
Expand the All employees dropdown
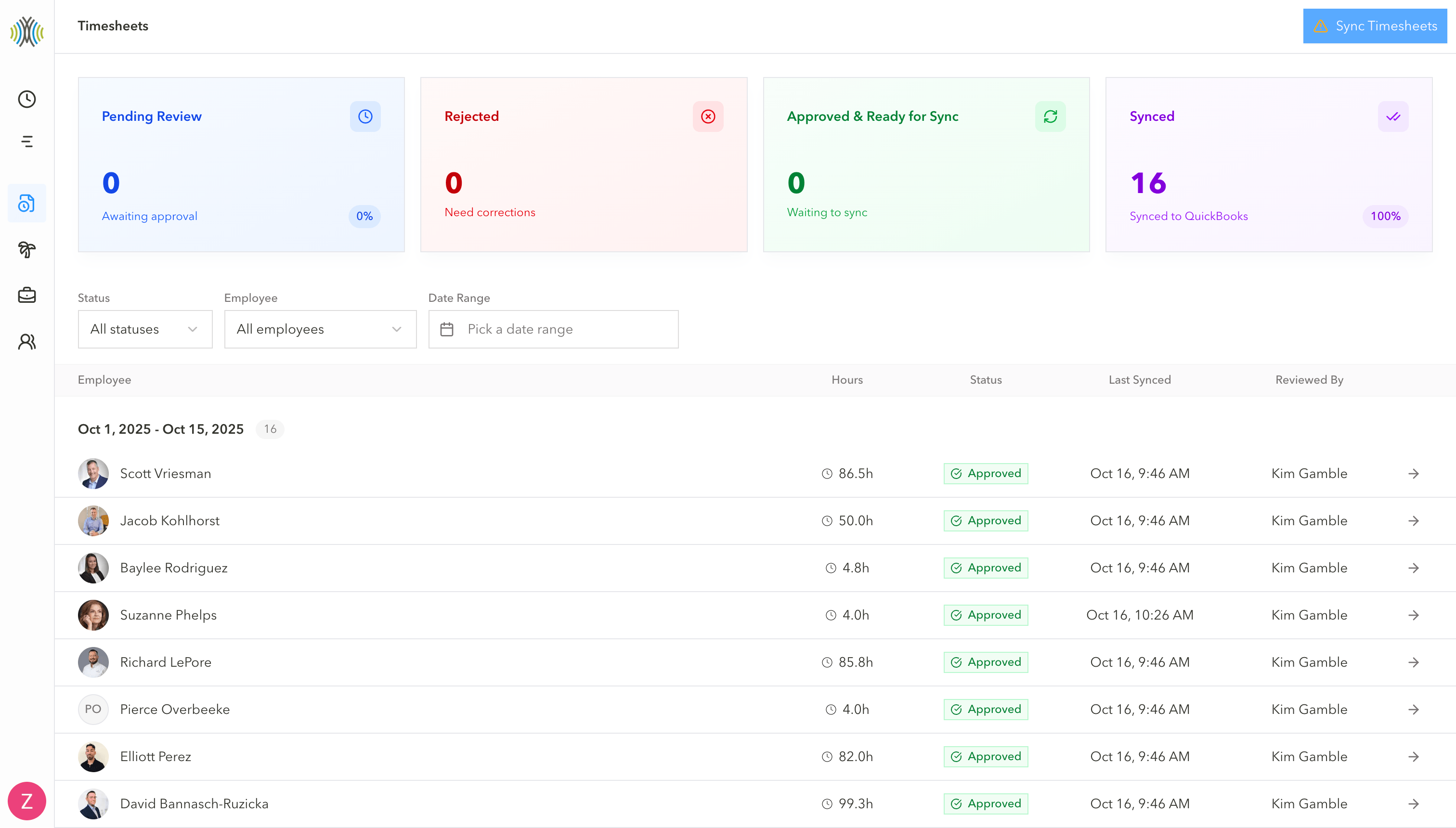tap(320, 329)
